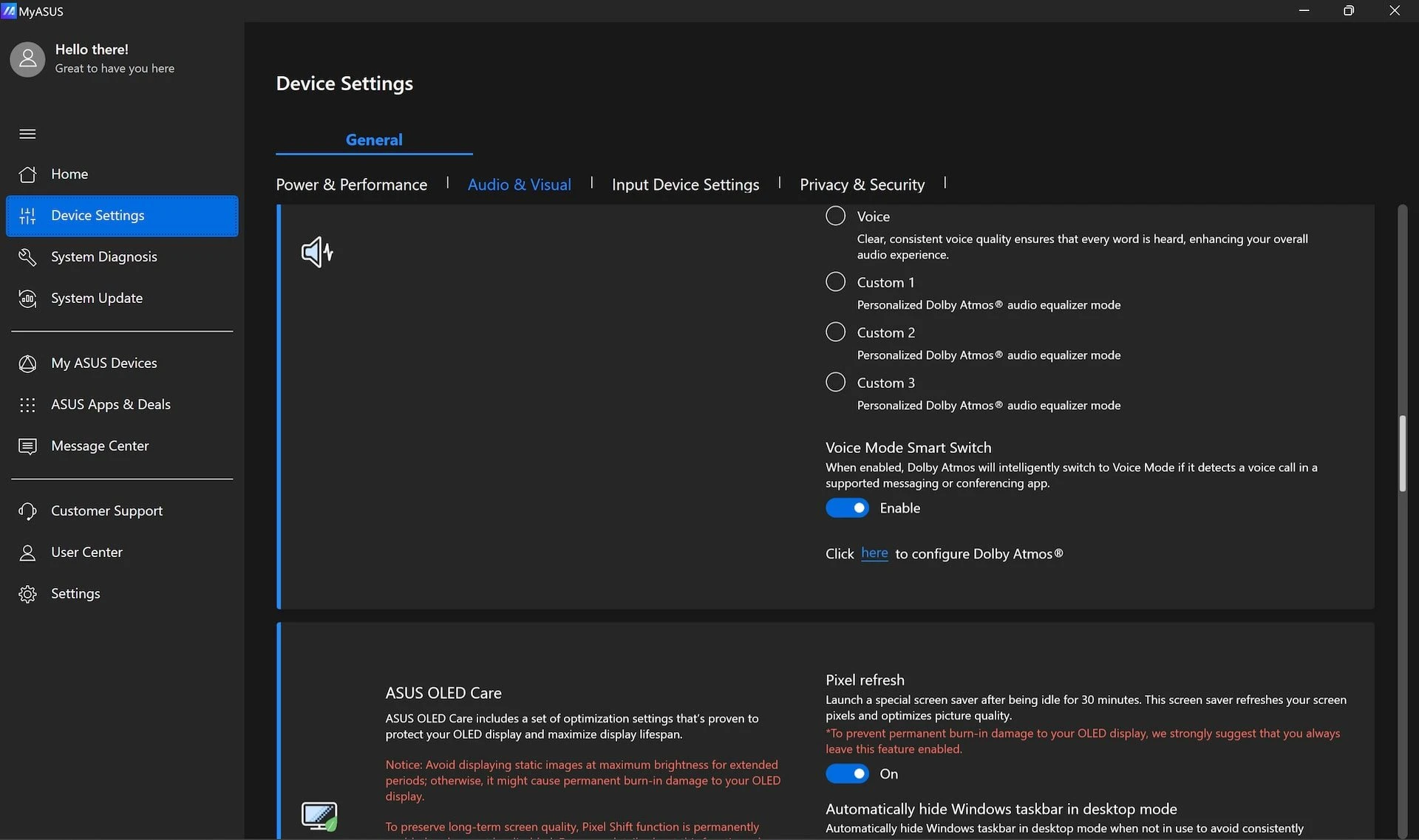Image resolution: width=1419 pixels, height=840 pixels.
Task: Click the 'ASUS OLED Care' heading
Action: tap(443, 693)
